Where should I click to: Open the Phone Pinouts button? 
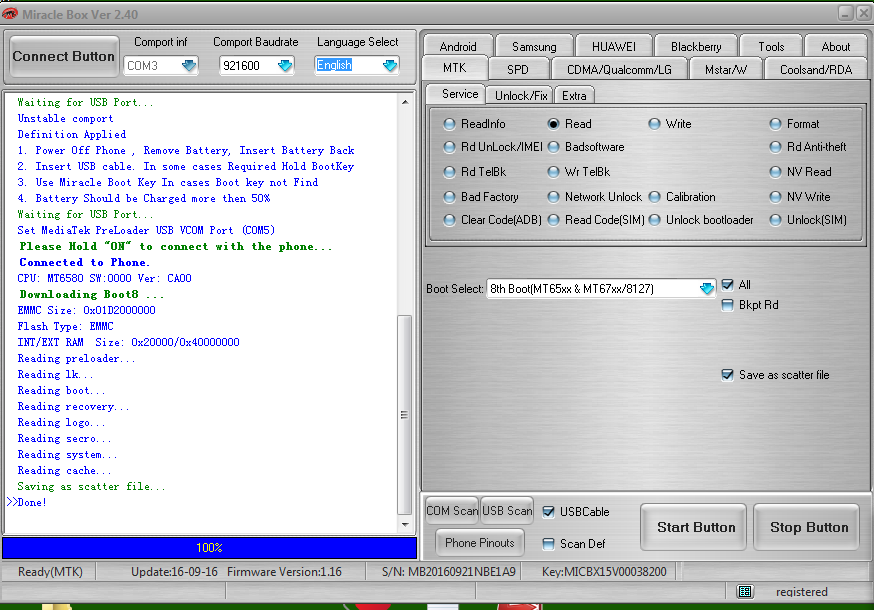pos(479,543)
